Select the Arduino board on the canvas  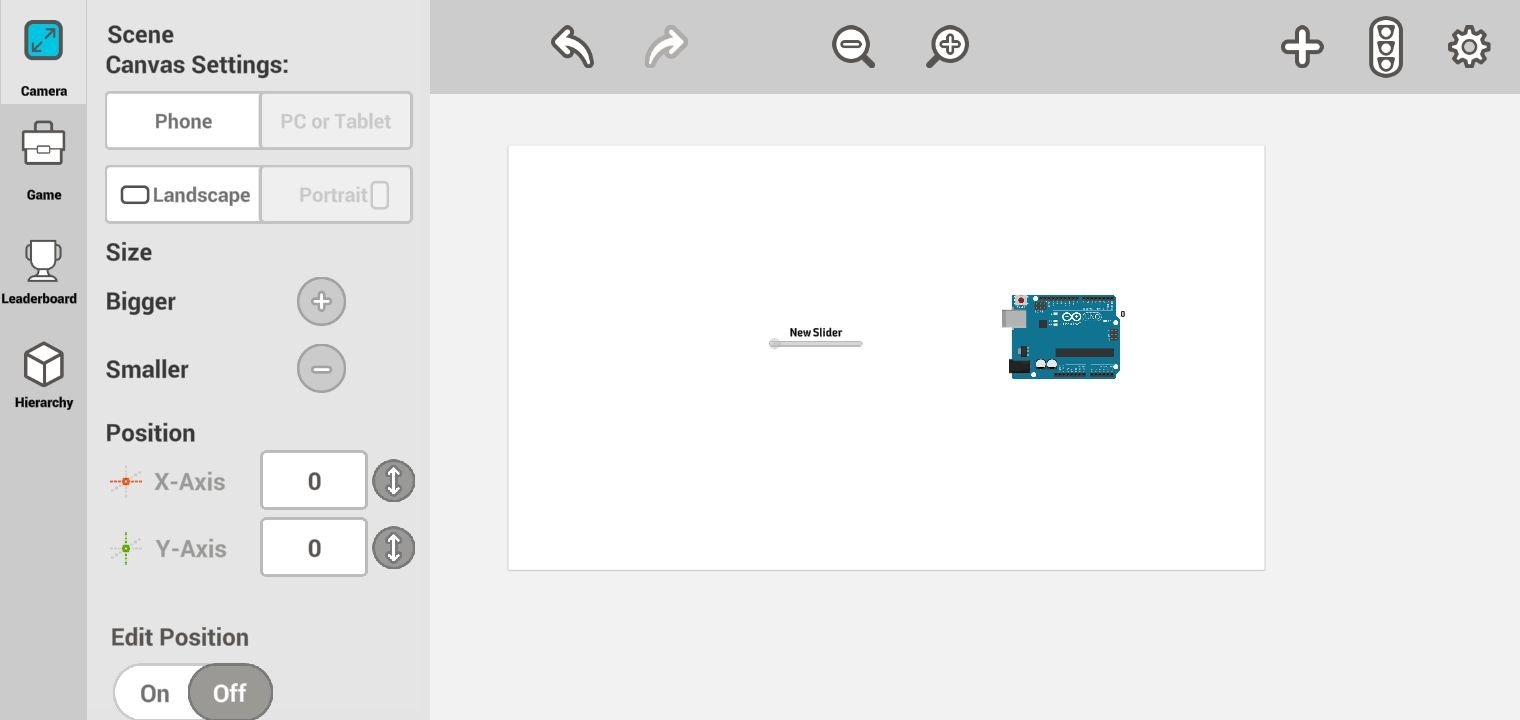(1062, 336)
